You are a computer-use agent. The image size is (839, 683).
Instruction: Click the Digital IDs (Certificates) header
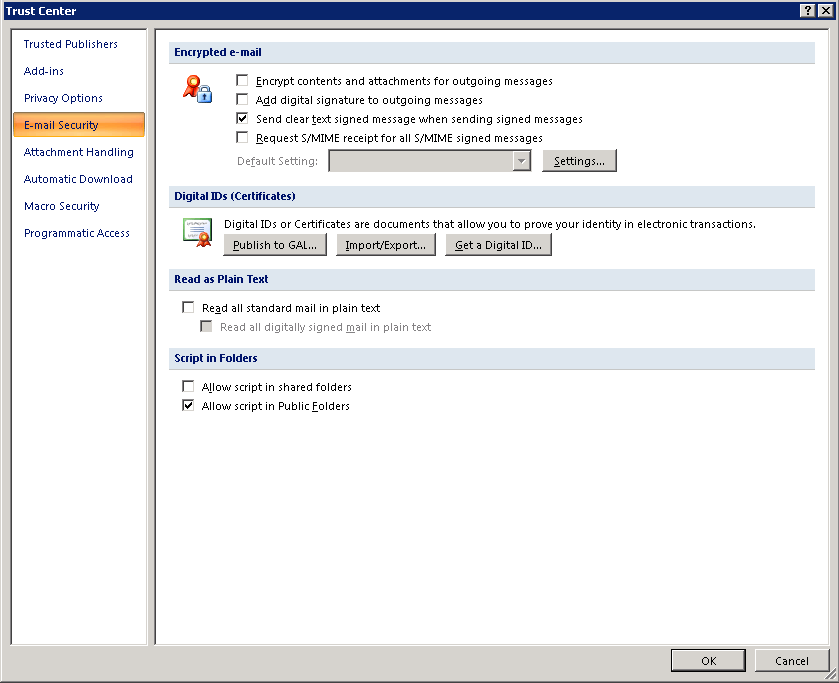pos(492,196)
